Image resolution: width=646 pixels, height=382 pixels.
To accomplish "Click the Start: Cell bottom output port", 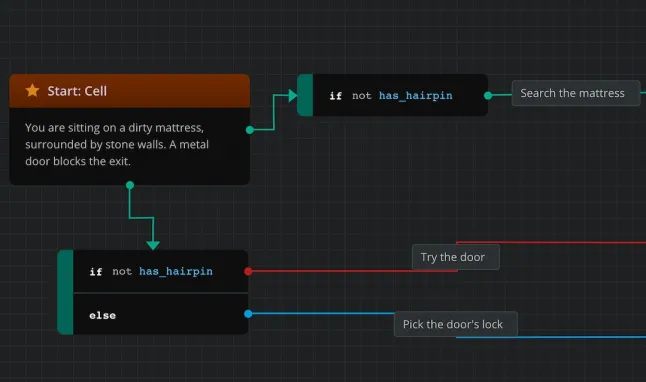I will 130,185.
